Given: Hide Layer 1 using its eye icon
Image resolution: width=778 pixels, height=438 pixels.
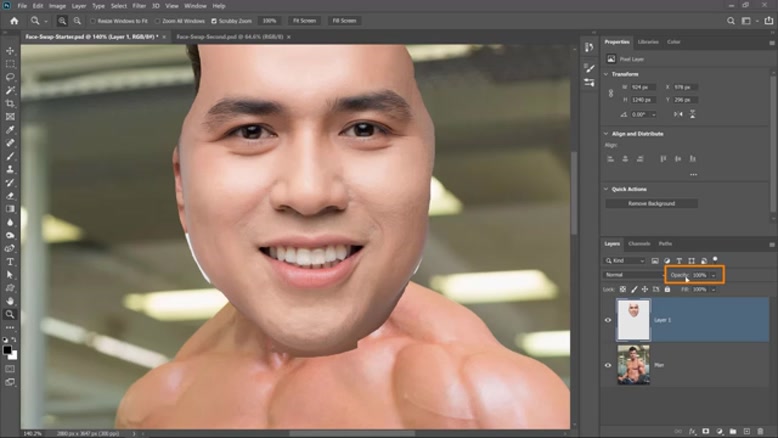Looking at the screenshot, I should (608, 320).
